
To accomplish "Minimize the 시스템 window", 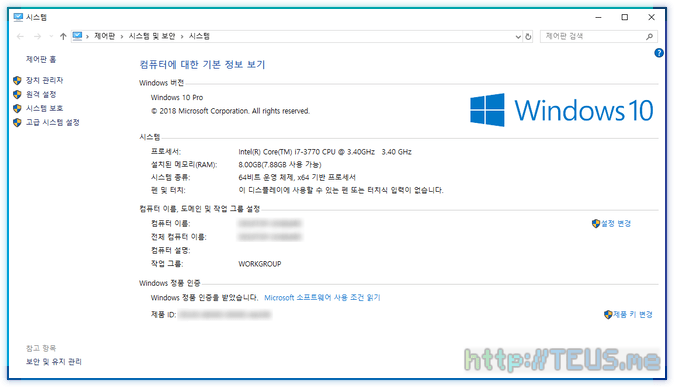I will (x=598, y=17).
